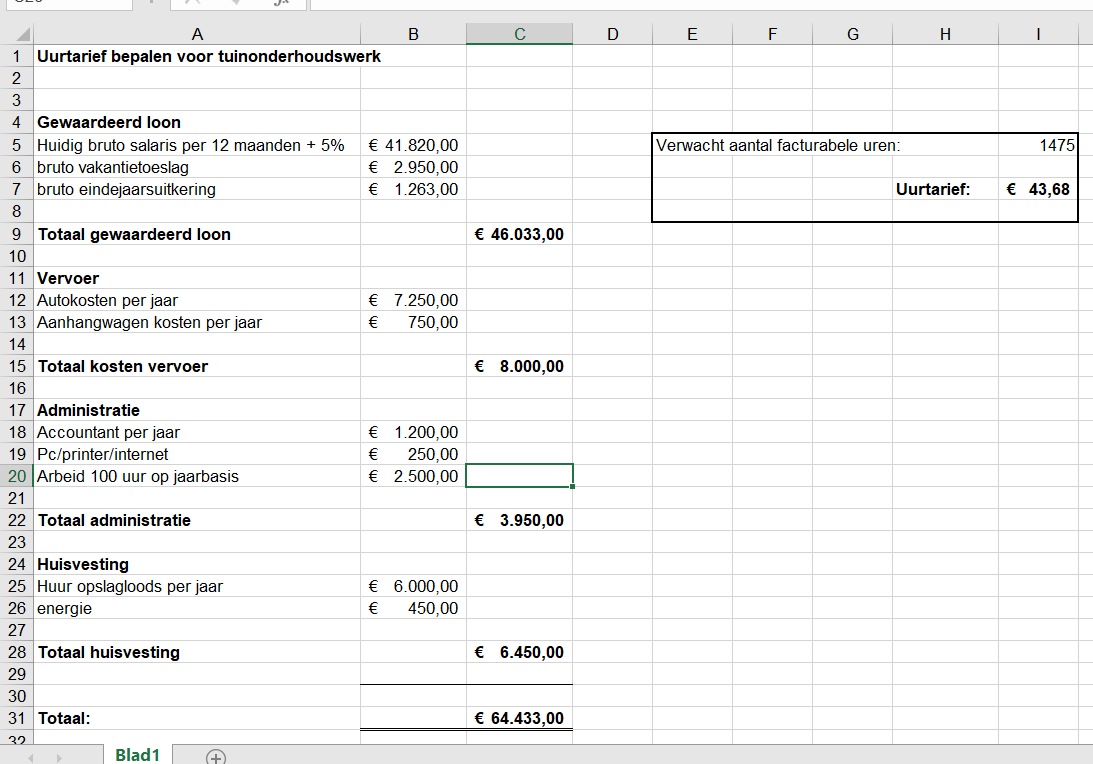This screenshot has width=1093, height=764.
Task: Open the Blad1 sheet tab
Action: click(137, 755)
